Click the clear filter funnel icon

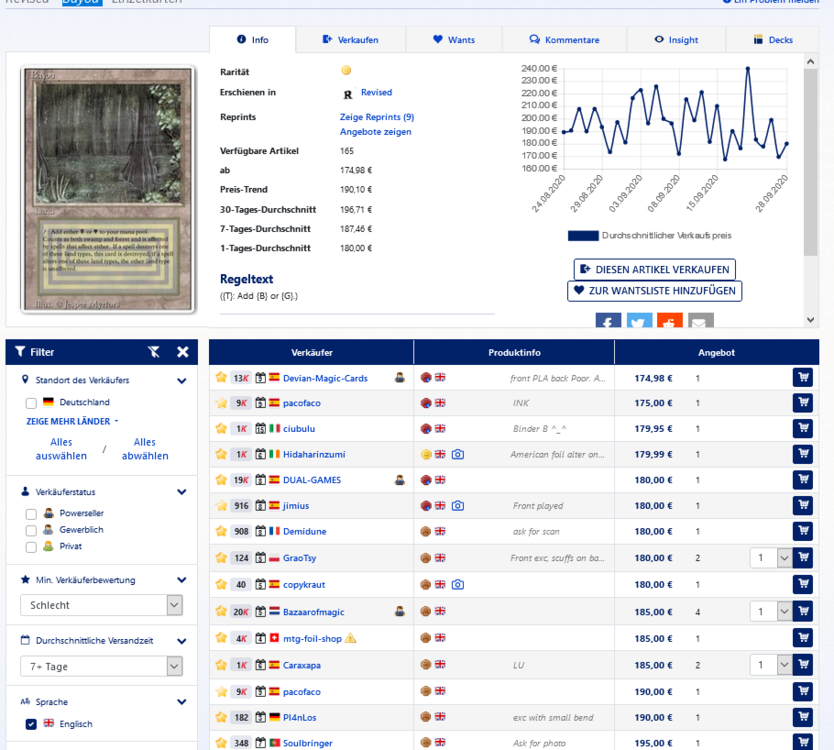tap(153, 352)
